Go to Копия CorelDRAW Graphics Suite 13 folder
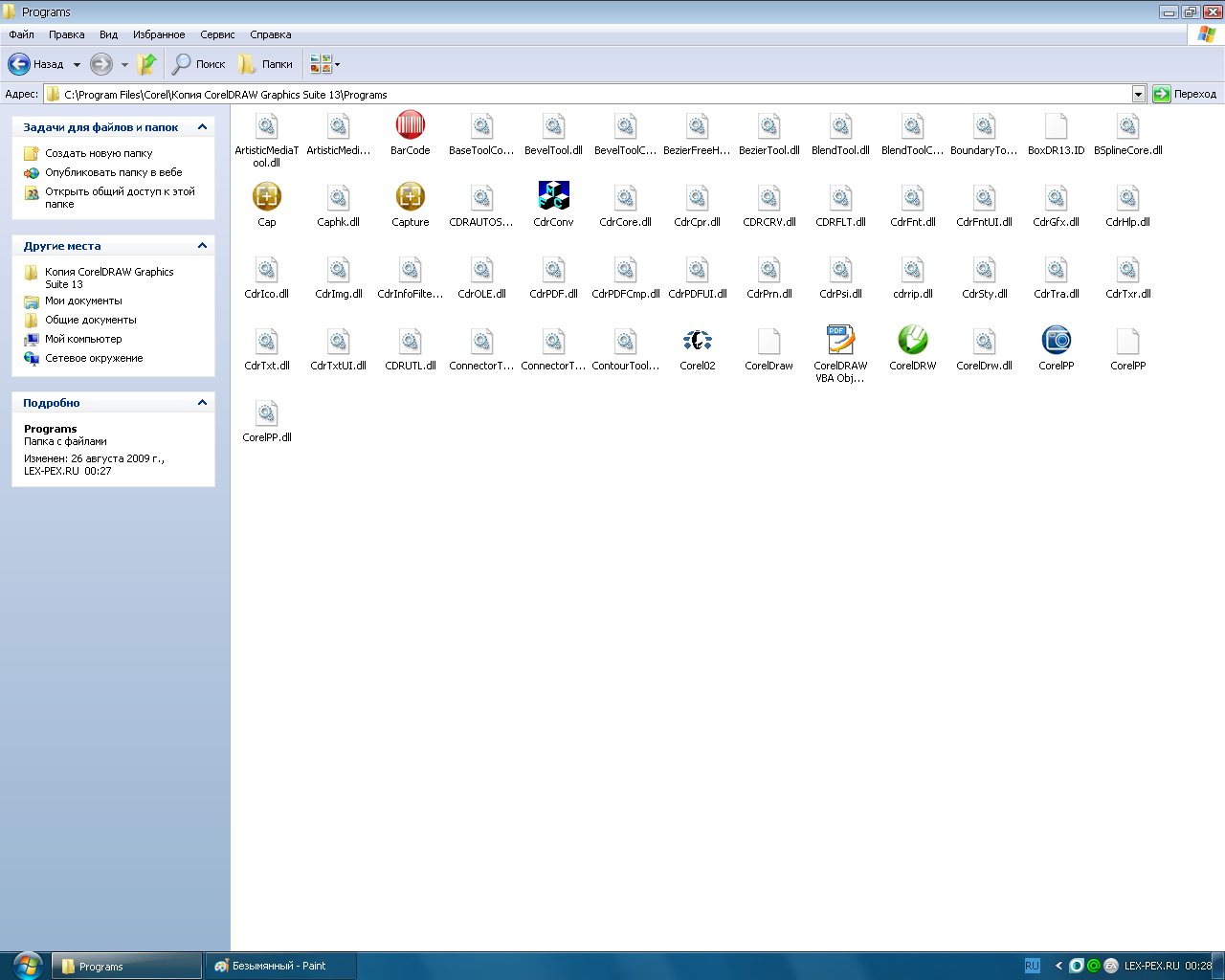Viewport: 1225px width, 980px height. click(109, 278)
